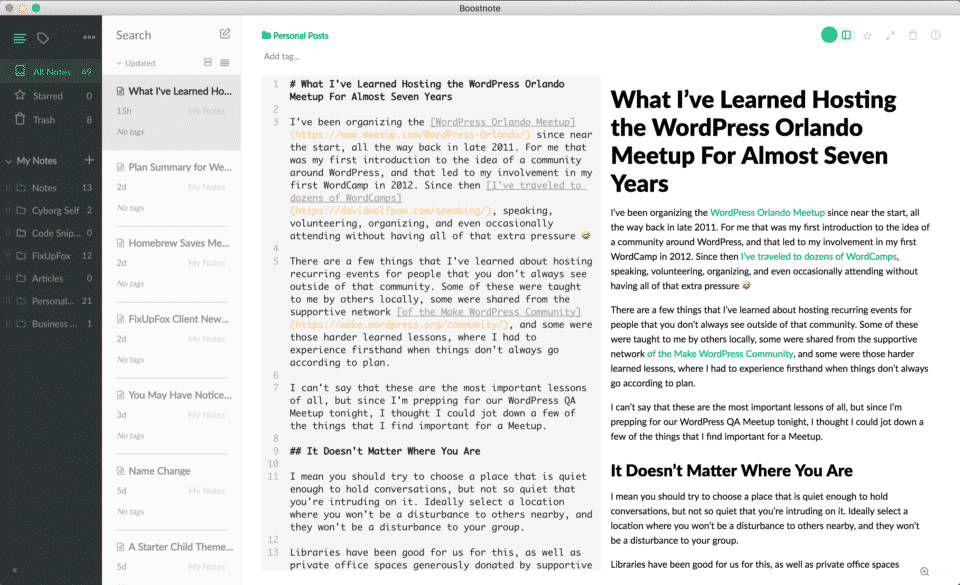Select the note 'FixUpFox Client New...'
Screen dimensions: 960x585
[x=171, y=340]
